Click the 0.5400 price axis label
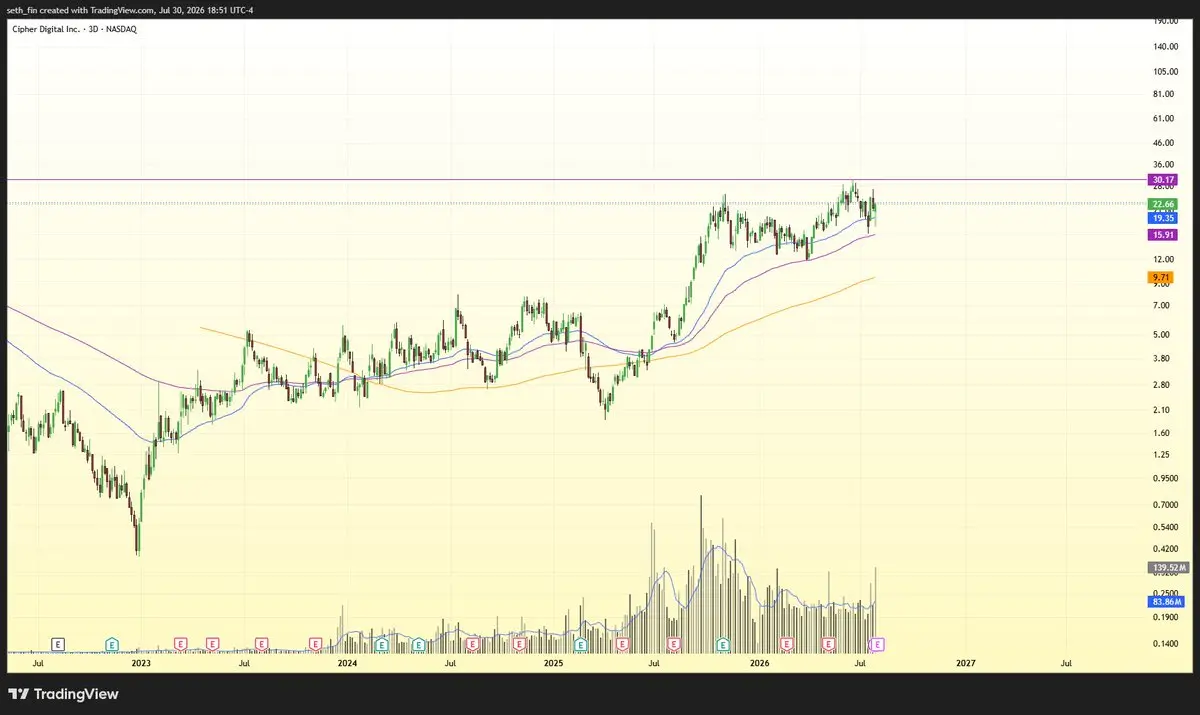Screen dimensions: 1200x715 tap(1164, 527)
